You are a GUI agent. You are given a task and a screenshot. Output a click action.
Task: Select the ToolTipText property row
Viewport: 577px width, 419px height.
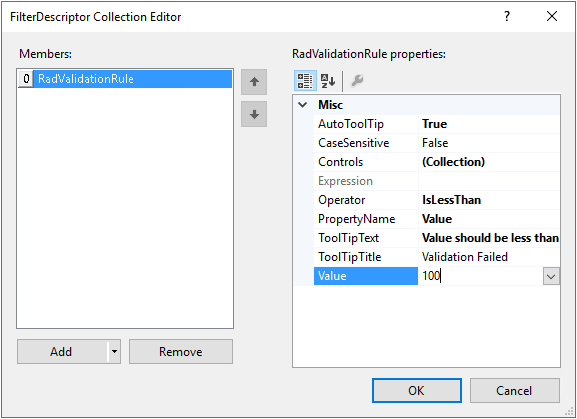point(436,238)
